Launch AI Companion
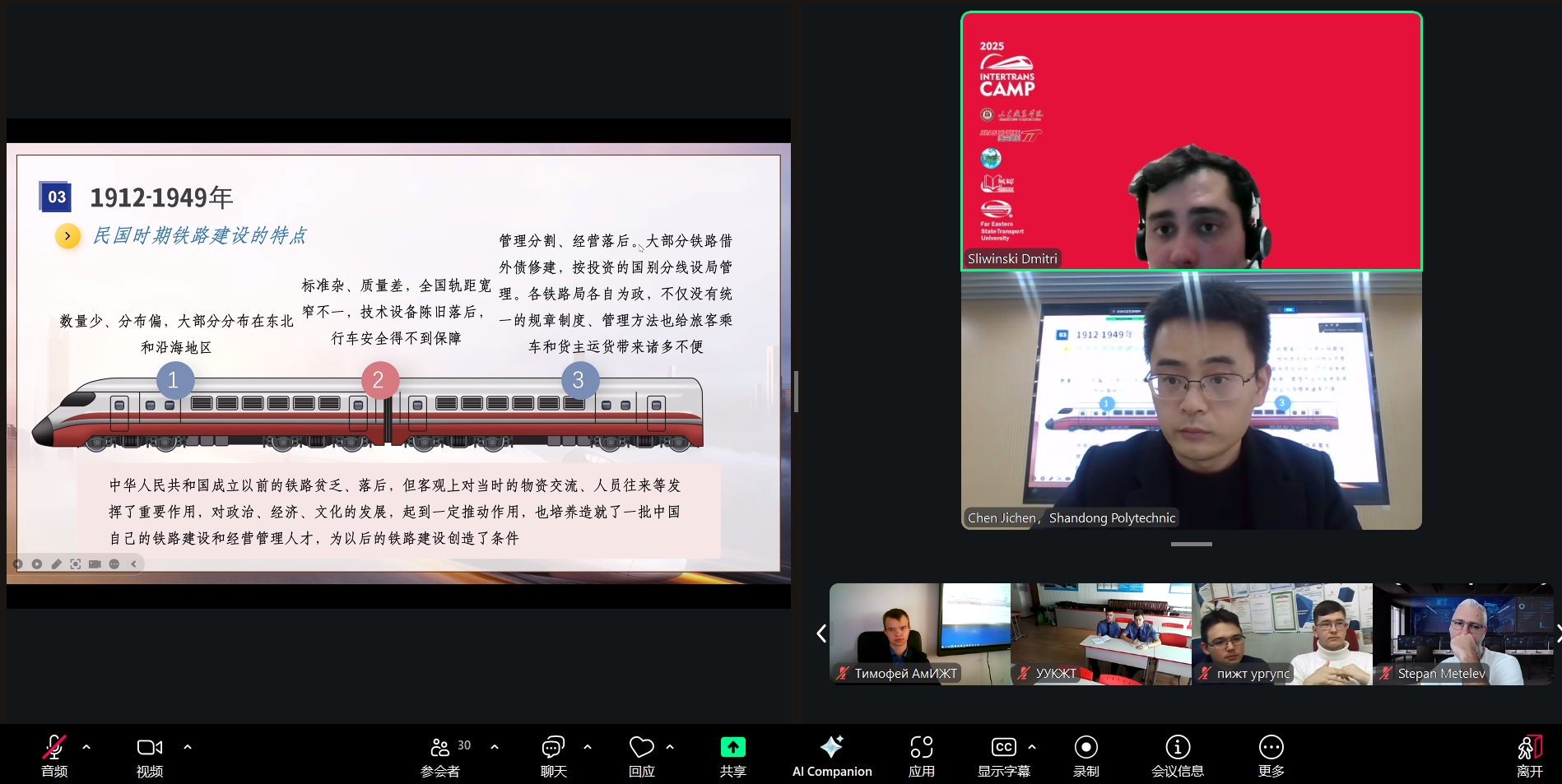Viewport: 1562px width, 784px height. [x=831, y=754]
